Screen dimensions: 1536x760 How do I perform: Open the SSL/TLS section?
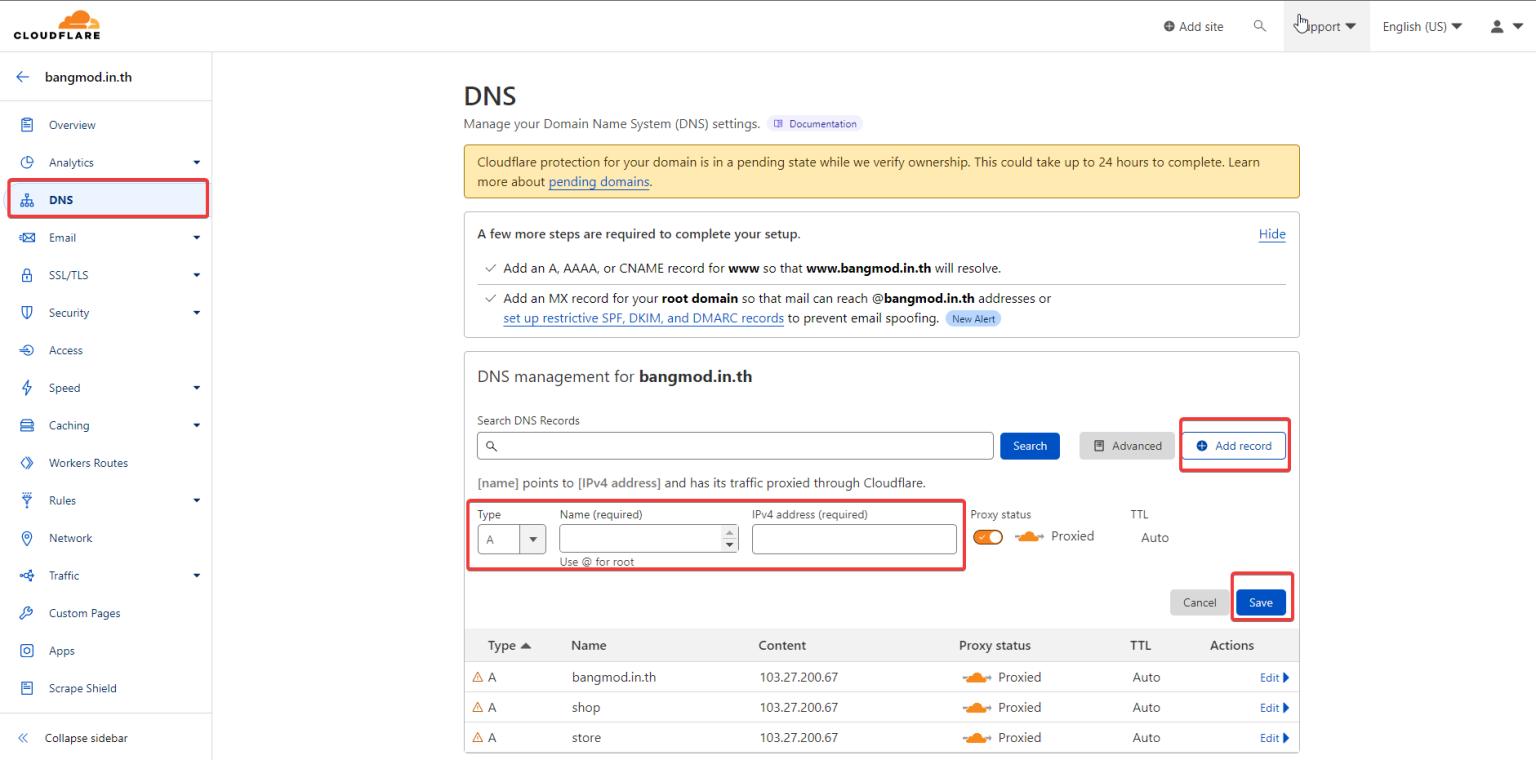pyautogui.click(x=70, y=275)
